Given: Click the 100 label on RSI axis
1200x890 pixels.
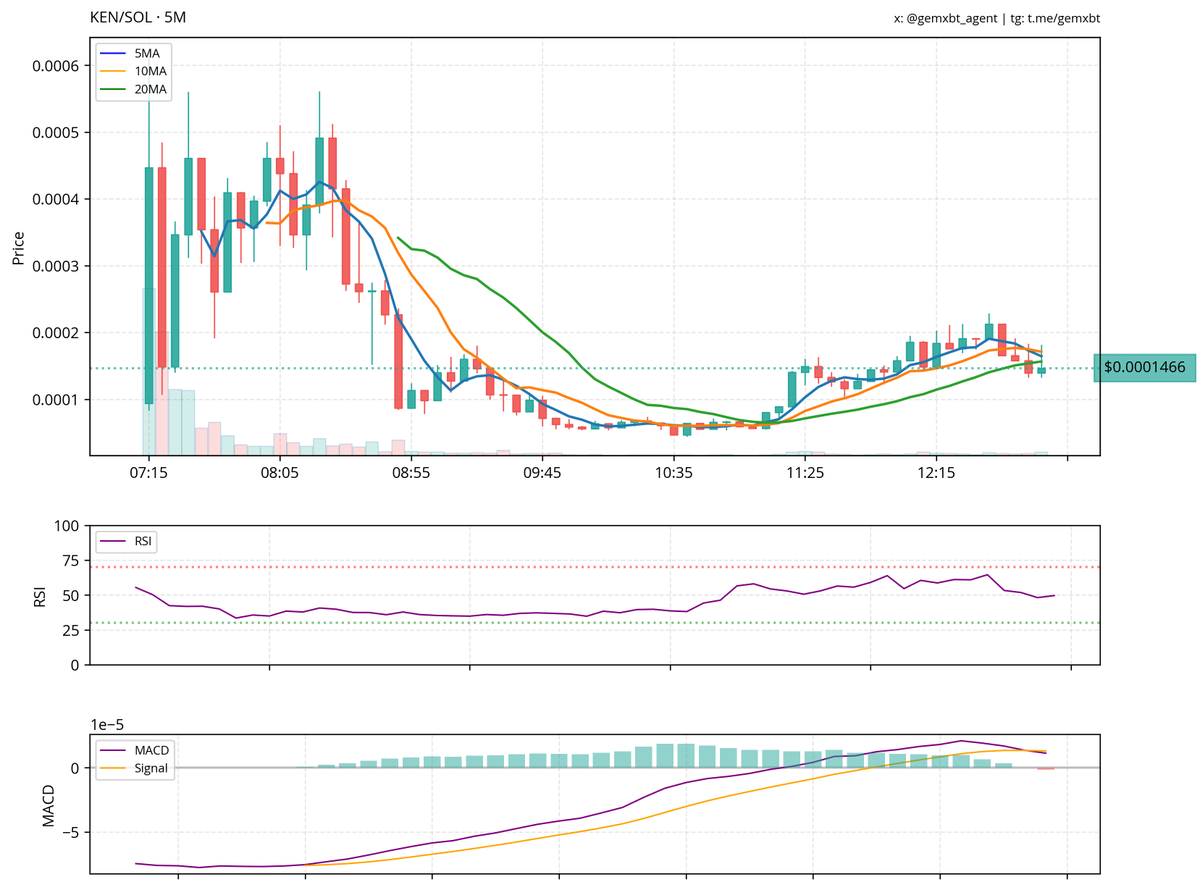Looking at the screenshot, I should (x=67, y=526).
